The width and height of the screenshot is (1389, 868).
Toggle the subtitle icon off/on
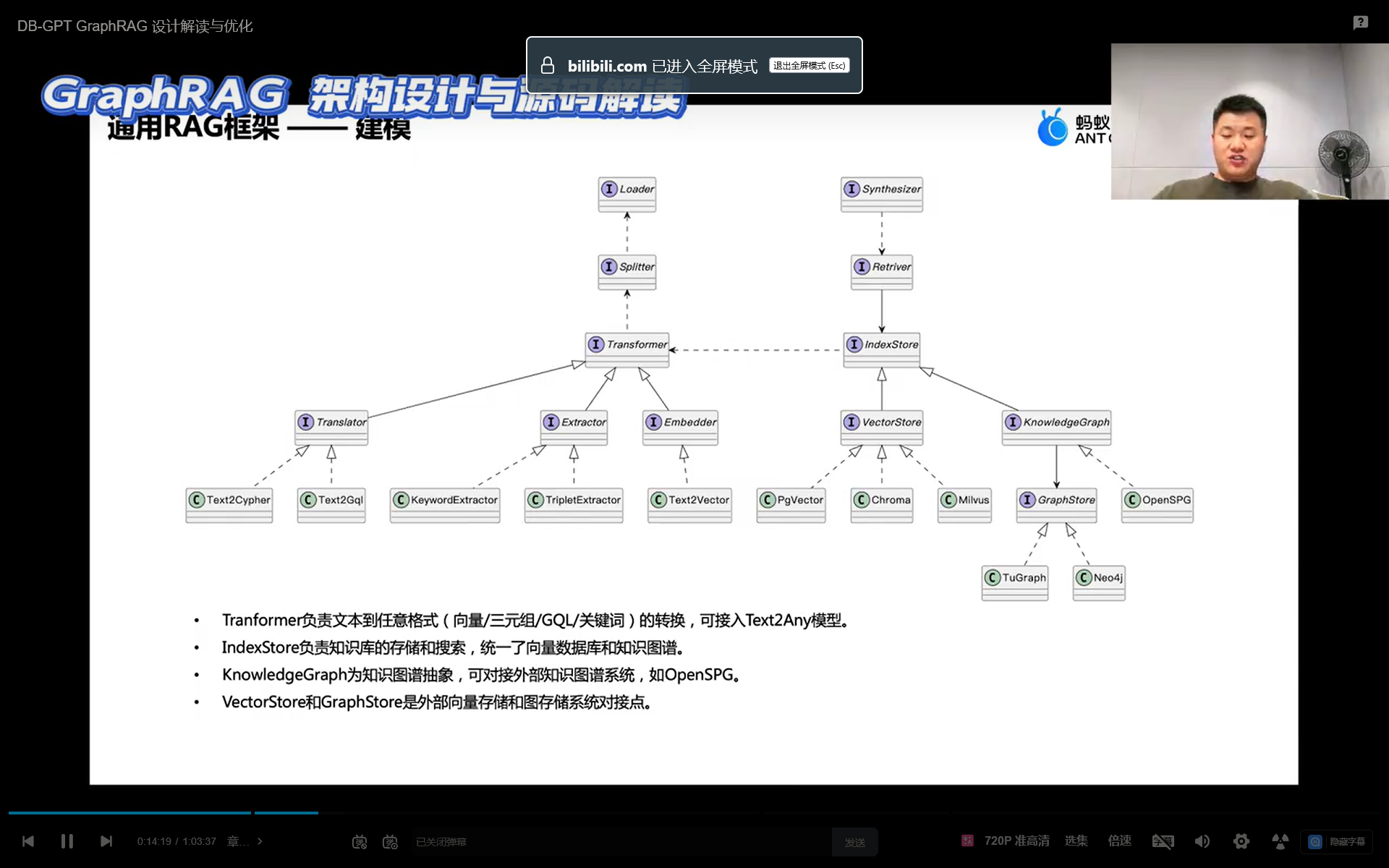point(1163,841)
